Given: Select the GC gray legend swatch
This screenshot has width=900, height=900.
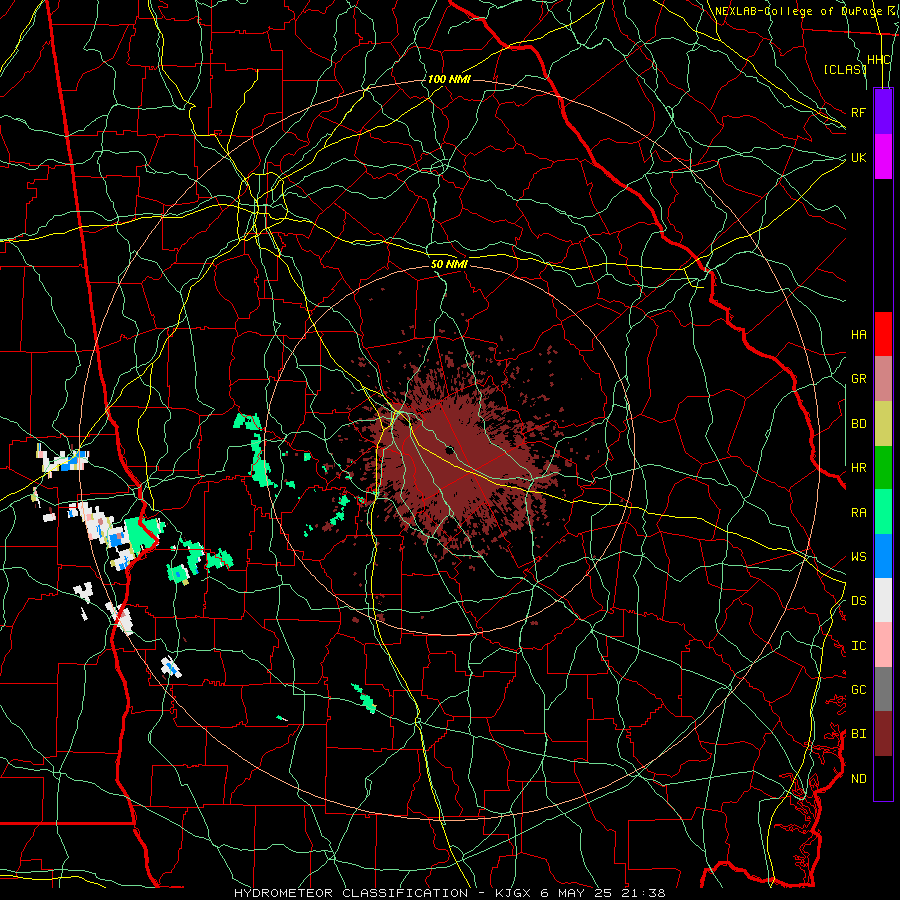Looking at the screenshot, I should 883,689.
